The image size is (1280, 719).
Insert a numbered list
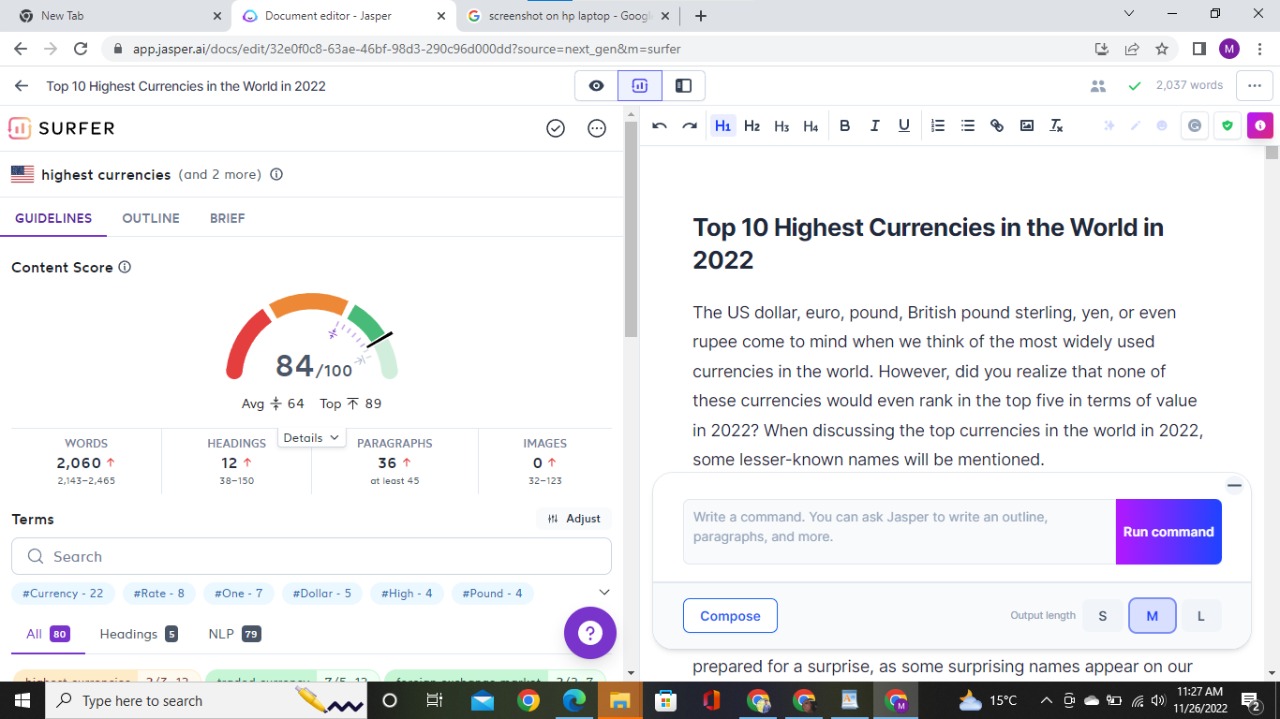click(x=937, y=126)
